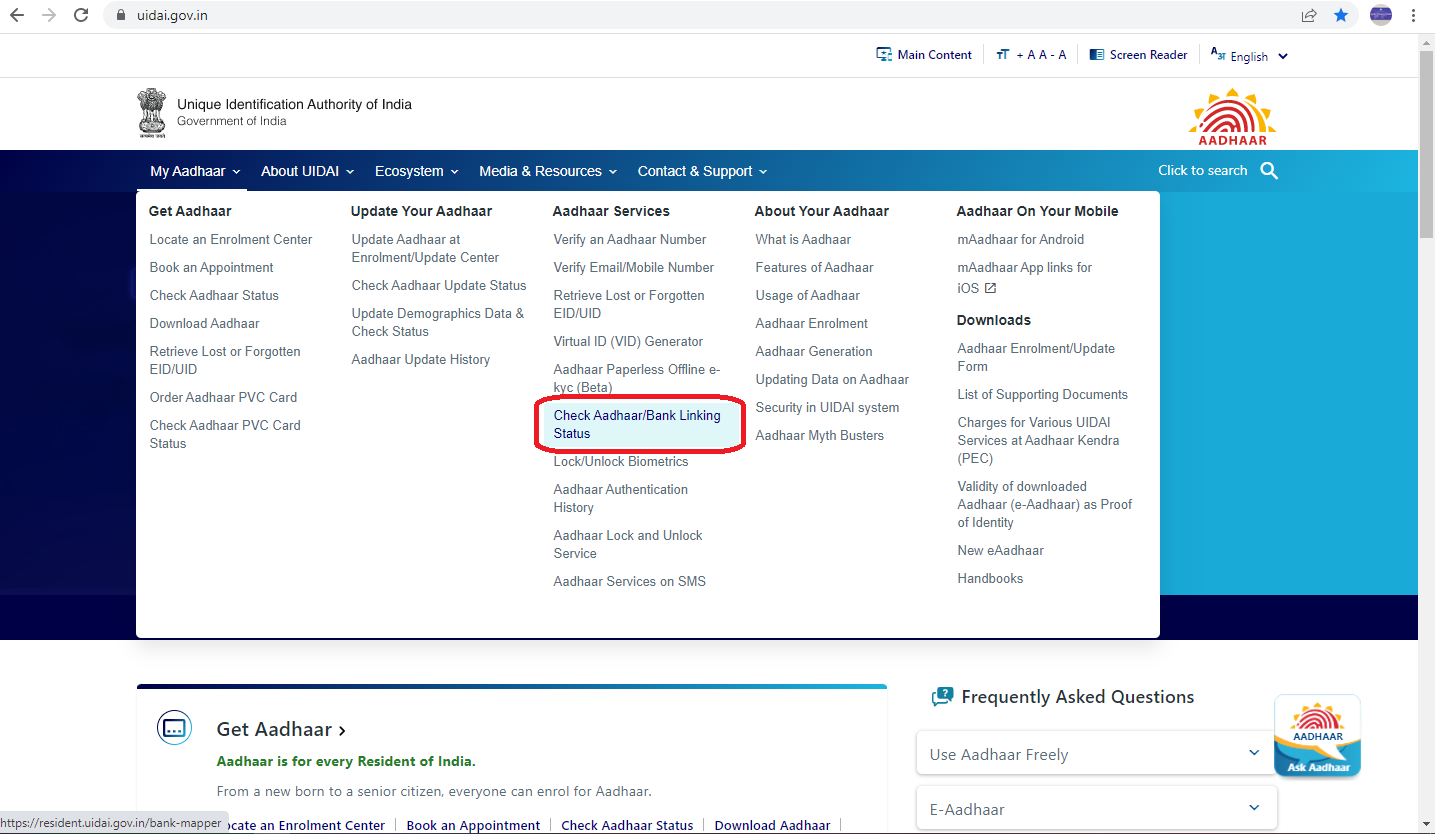Click the Aadhaar logo at top right
The image size is (1440, 834).
pos(1233,116)
